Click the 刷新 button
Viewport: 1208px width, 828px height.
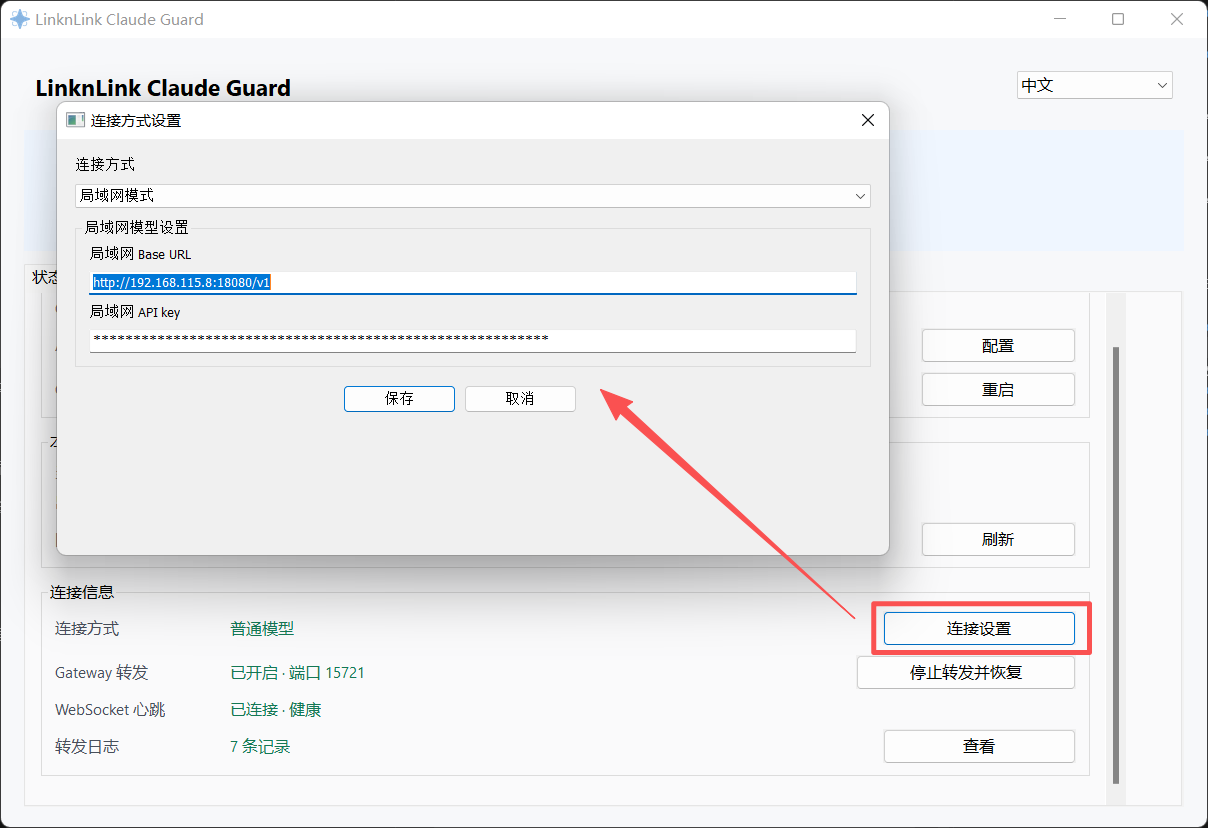998,539
